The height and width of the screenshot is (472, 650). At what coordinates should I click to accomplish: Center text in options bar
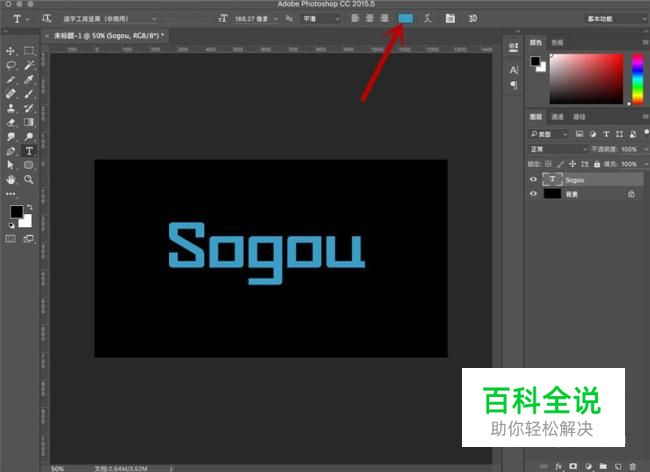(370, 18)
